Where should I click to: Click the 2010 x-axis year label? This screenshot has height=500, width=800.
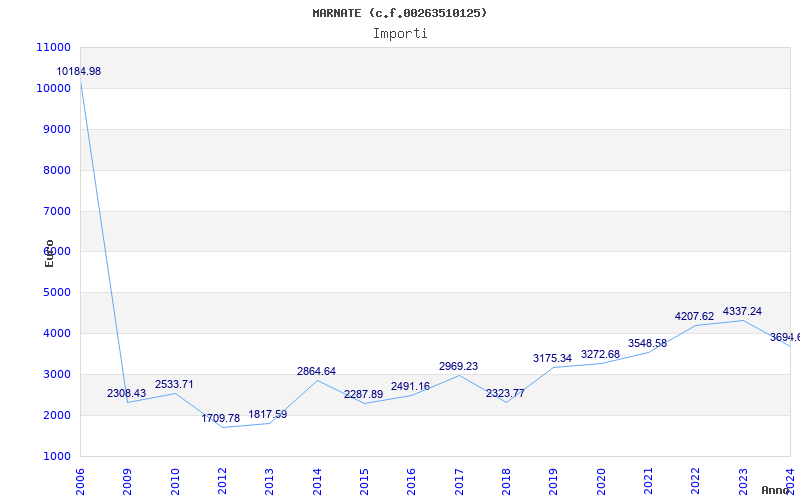174,482
